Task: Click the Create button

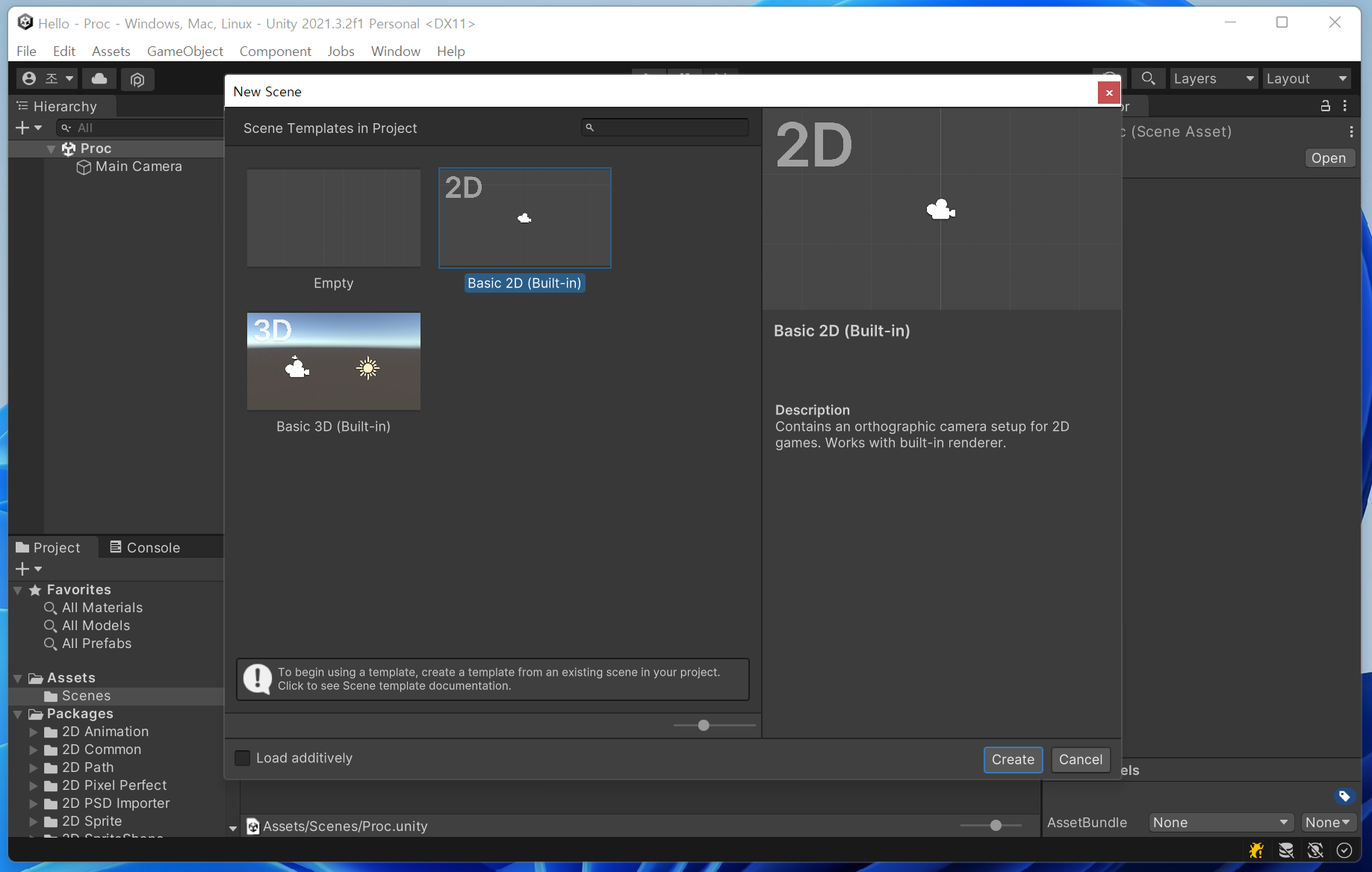Action: tap(1014, 759)
